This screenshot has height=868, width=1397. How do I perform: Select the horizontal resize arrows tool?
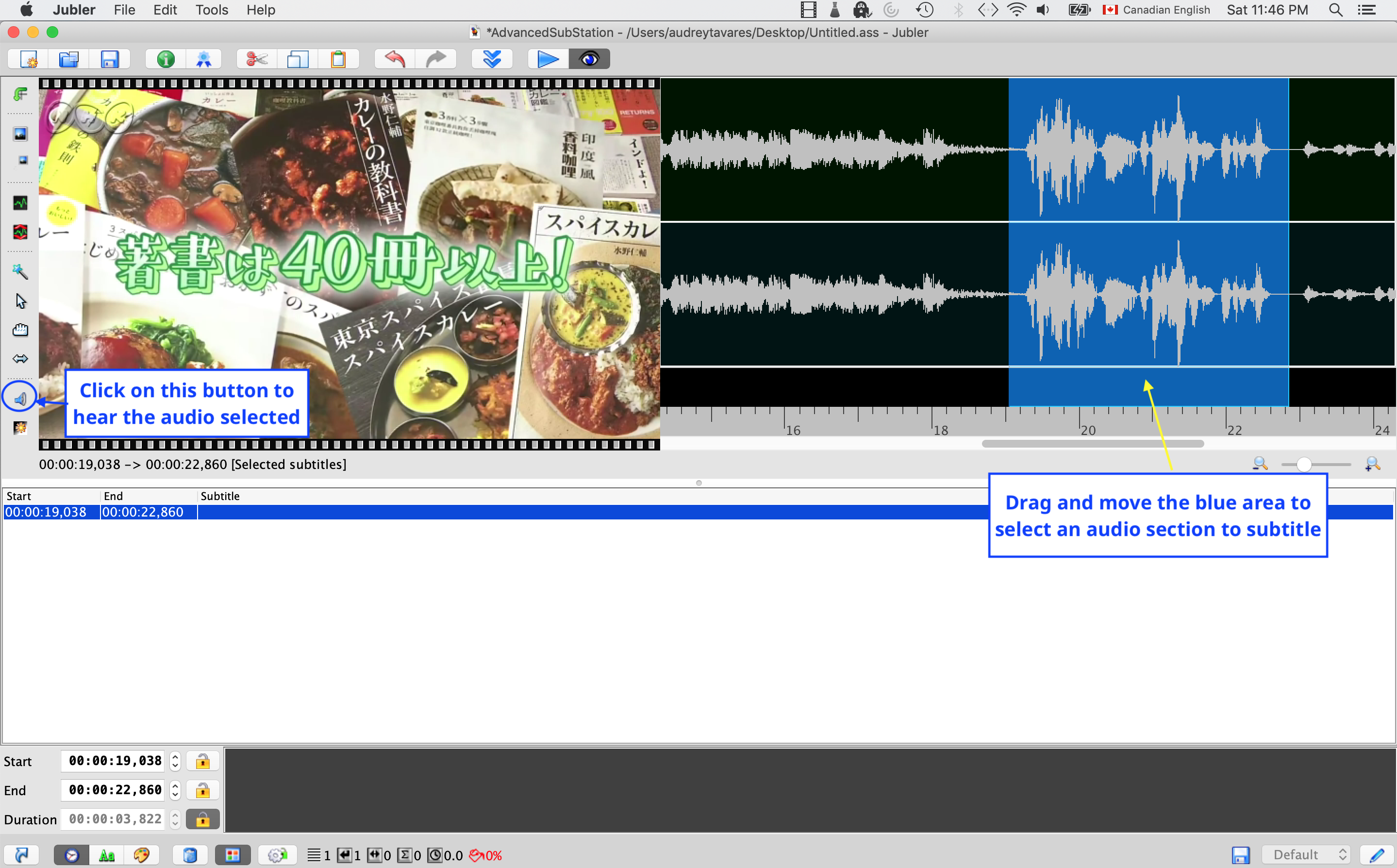point(20,359)
